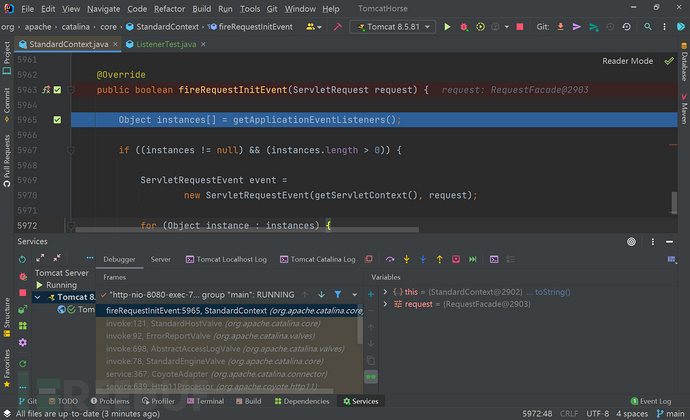This screenshot has width=690, height=420.
Task: Expand the 'request' variable node
Action: [x=371, y=302]
